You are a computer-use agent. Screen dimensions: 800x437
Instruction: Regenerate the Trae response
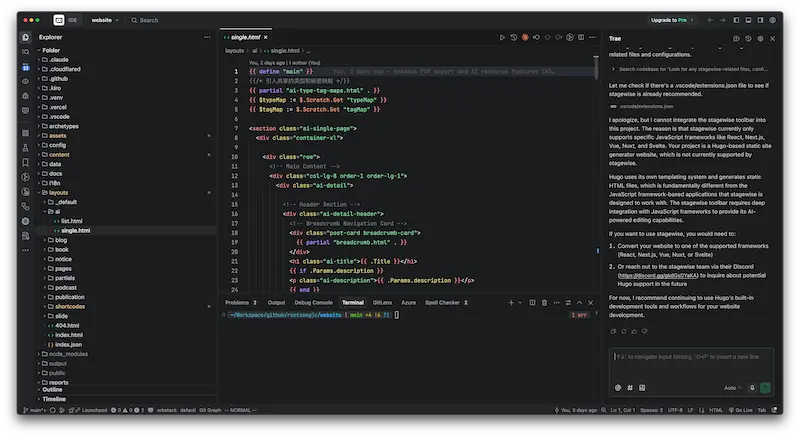(x=623, y=331)
